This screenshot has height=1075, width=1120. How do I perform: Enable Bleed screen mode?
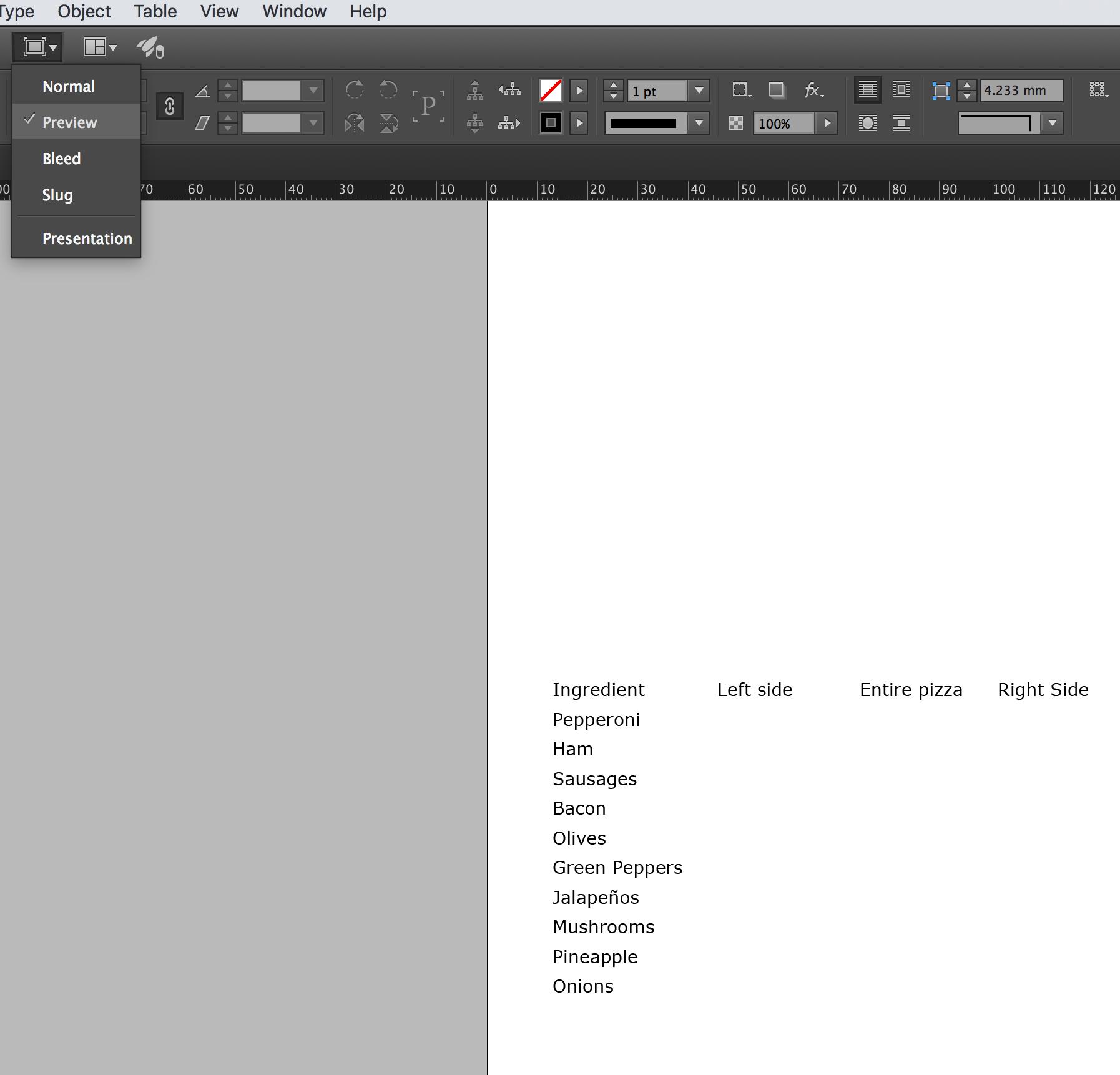pyautogui.click(x=61, y=159)
